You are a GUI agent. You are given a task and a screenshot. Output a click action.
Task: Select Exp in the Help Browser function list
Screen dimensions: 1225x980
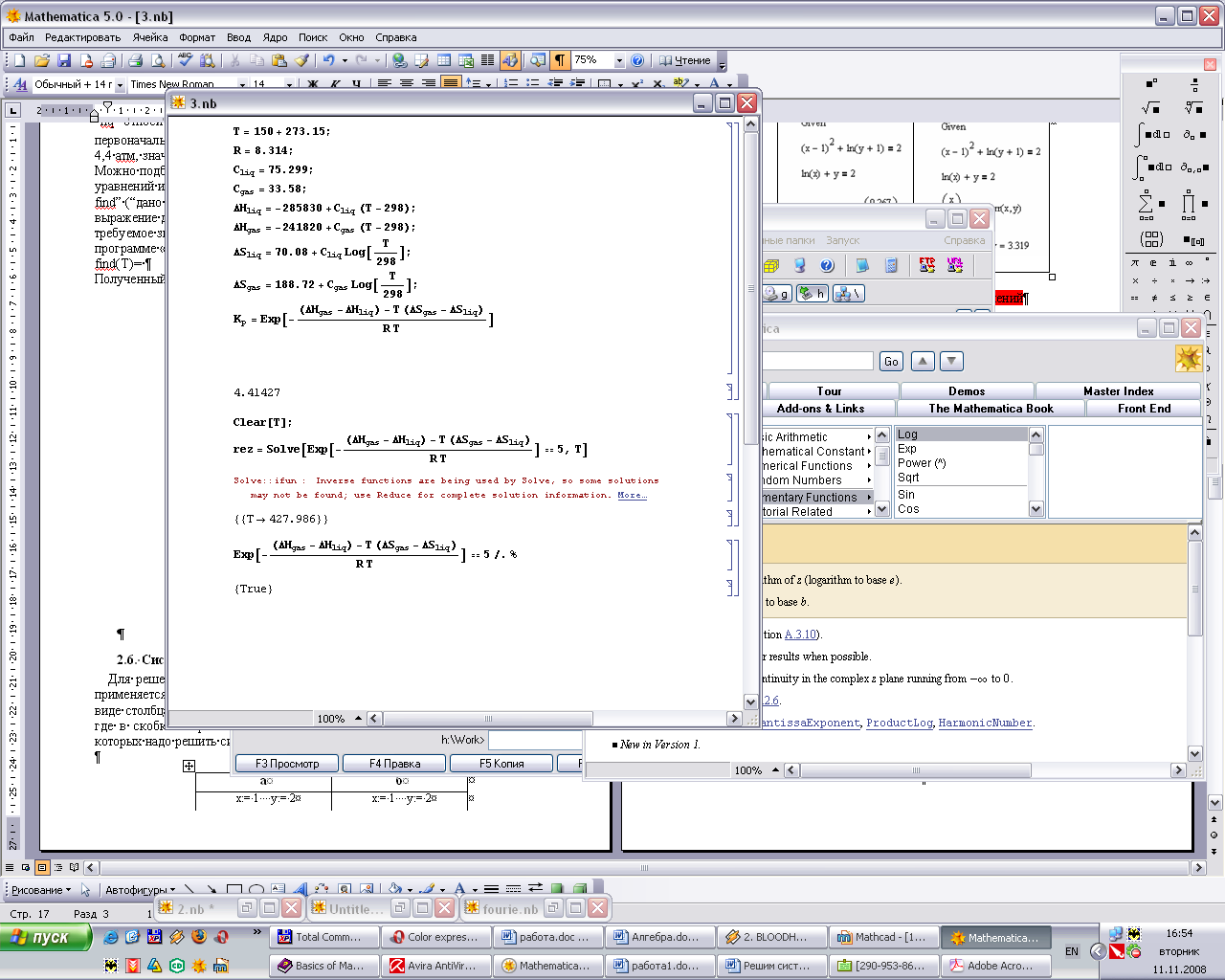906,449
